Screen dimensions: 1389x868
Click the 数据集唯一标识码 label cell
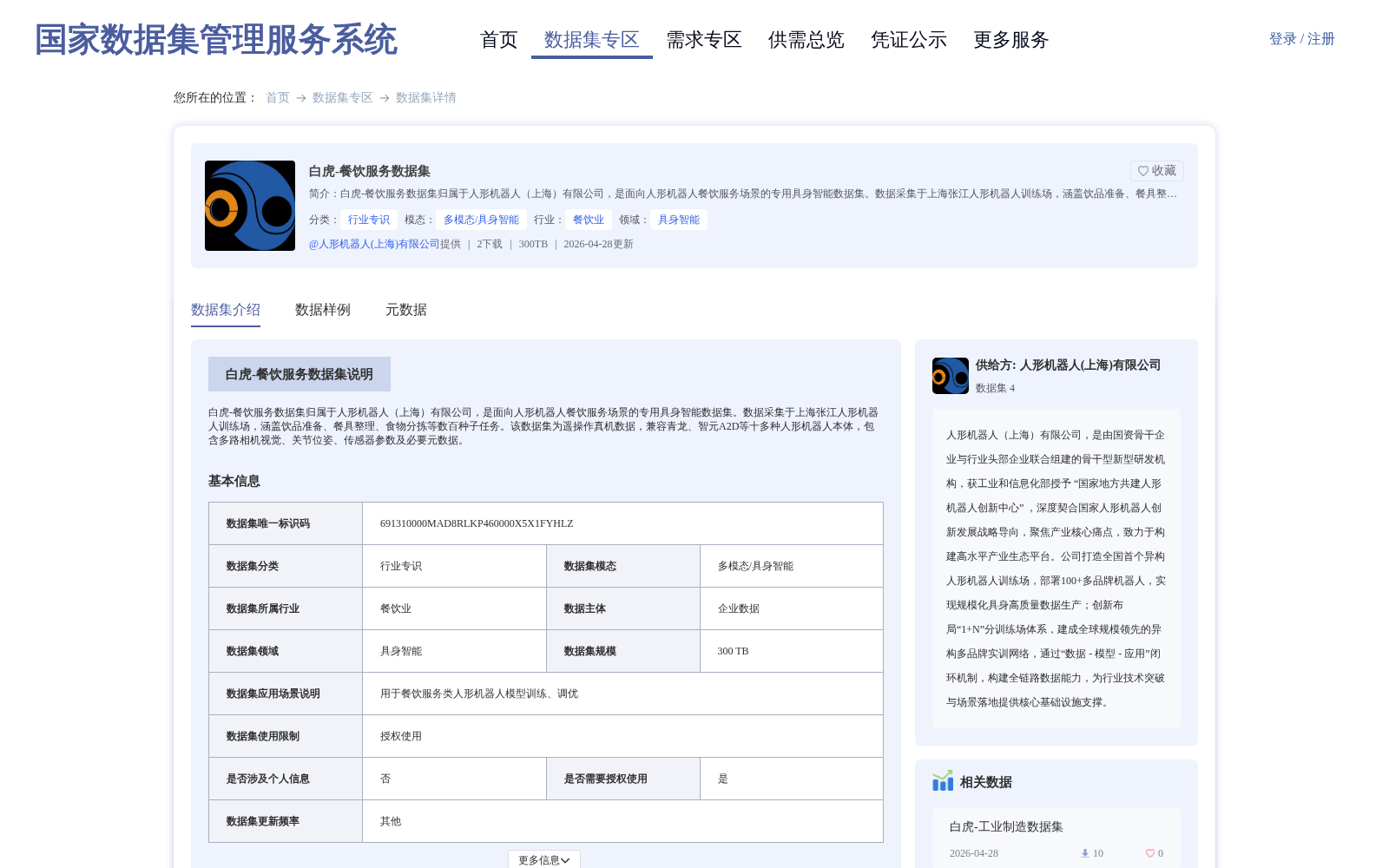pyautogui.click(x=286, y=523)
